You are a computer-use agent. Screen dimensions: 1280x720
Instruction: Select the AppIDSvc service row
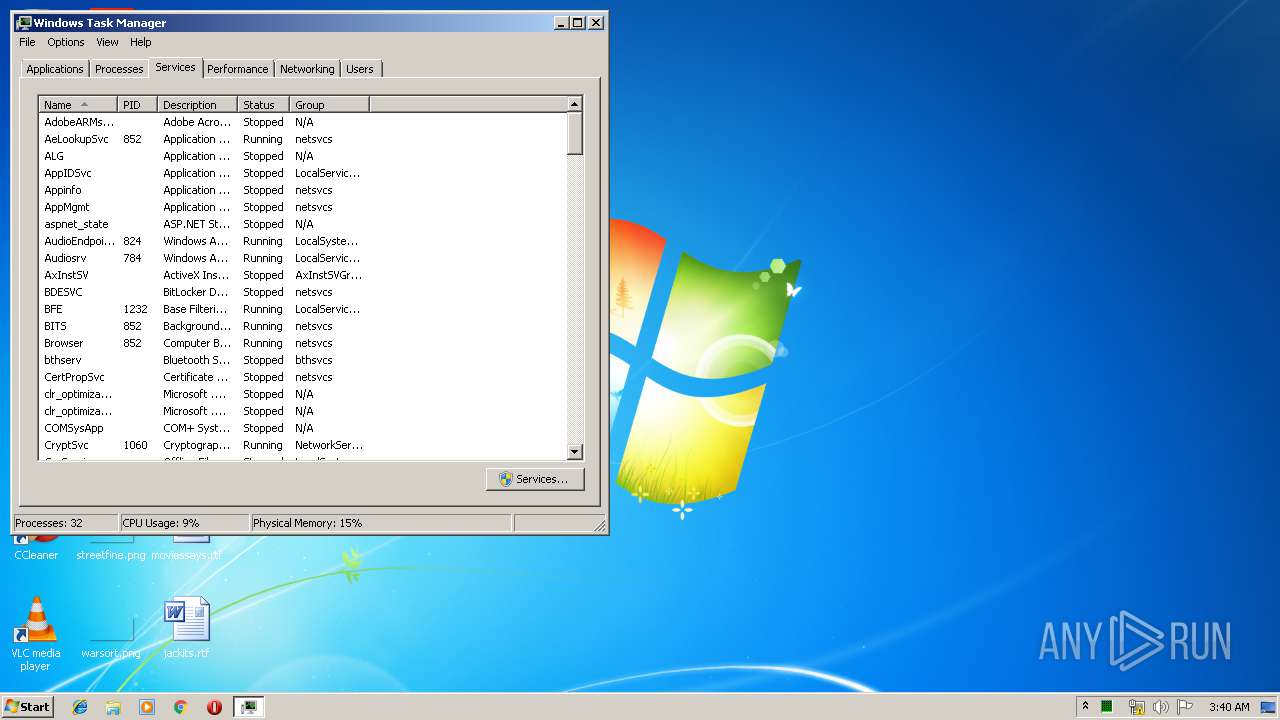coord(302,173)
